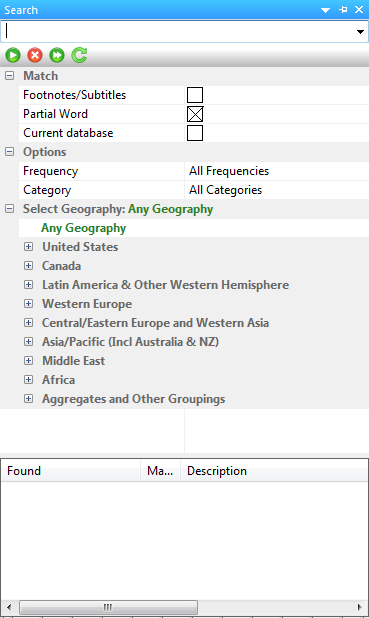Uncheck the Partial Word checkbox
This screenshot has width=369, height=618.
tap(195, 114)
